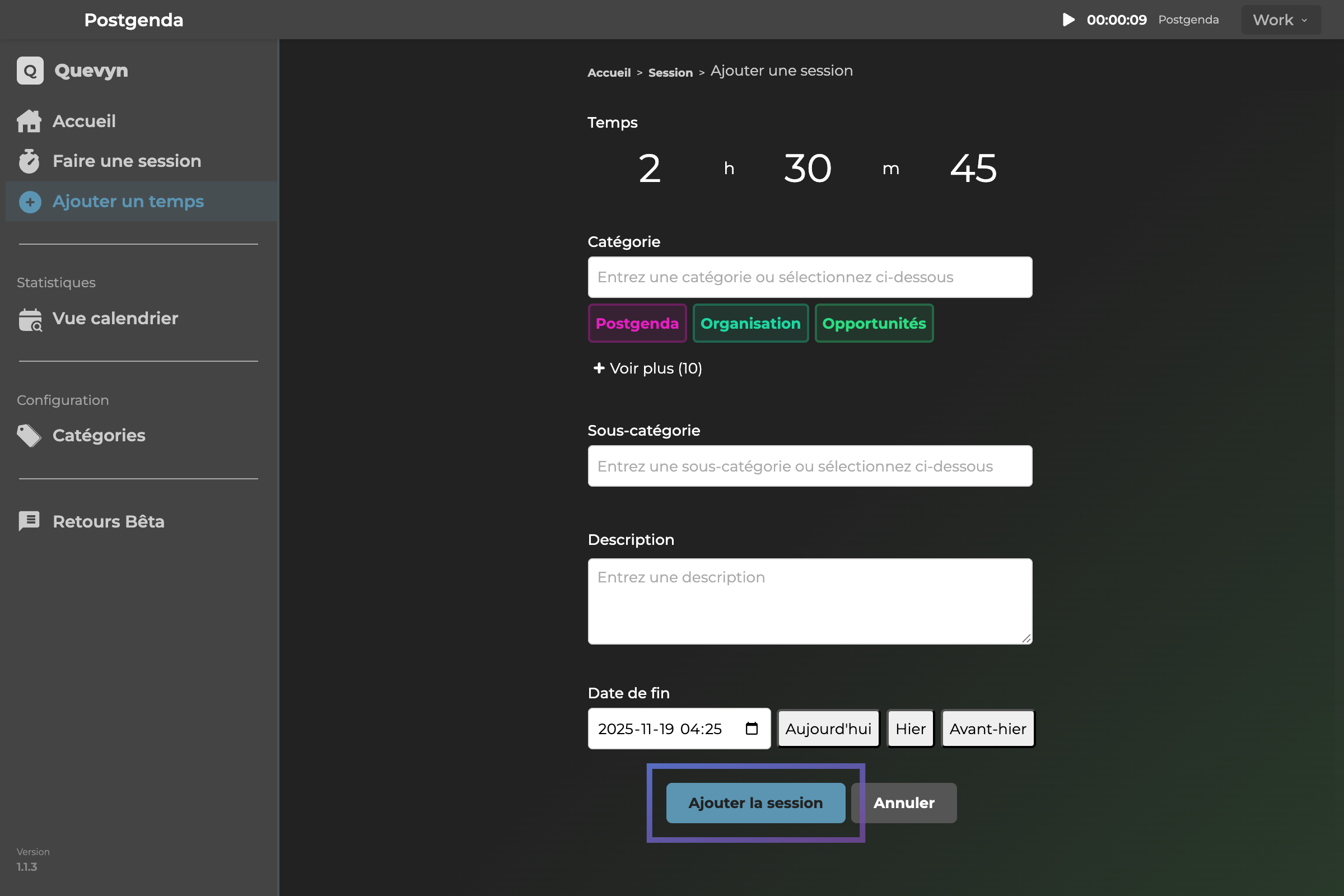Edit the Date de fin datetime field

(679, 729)
